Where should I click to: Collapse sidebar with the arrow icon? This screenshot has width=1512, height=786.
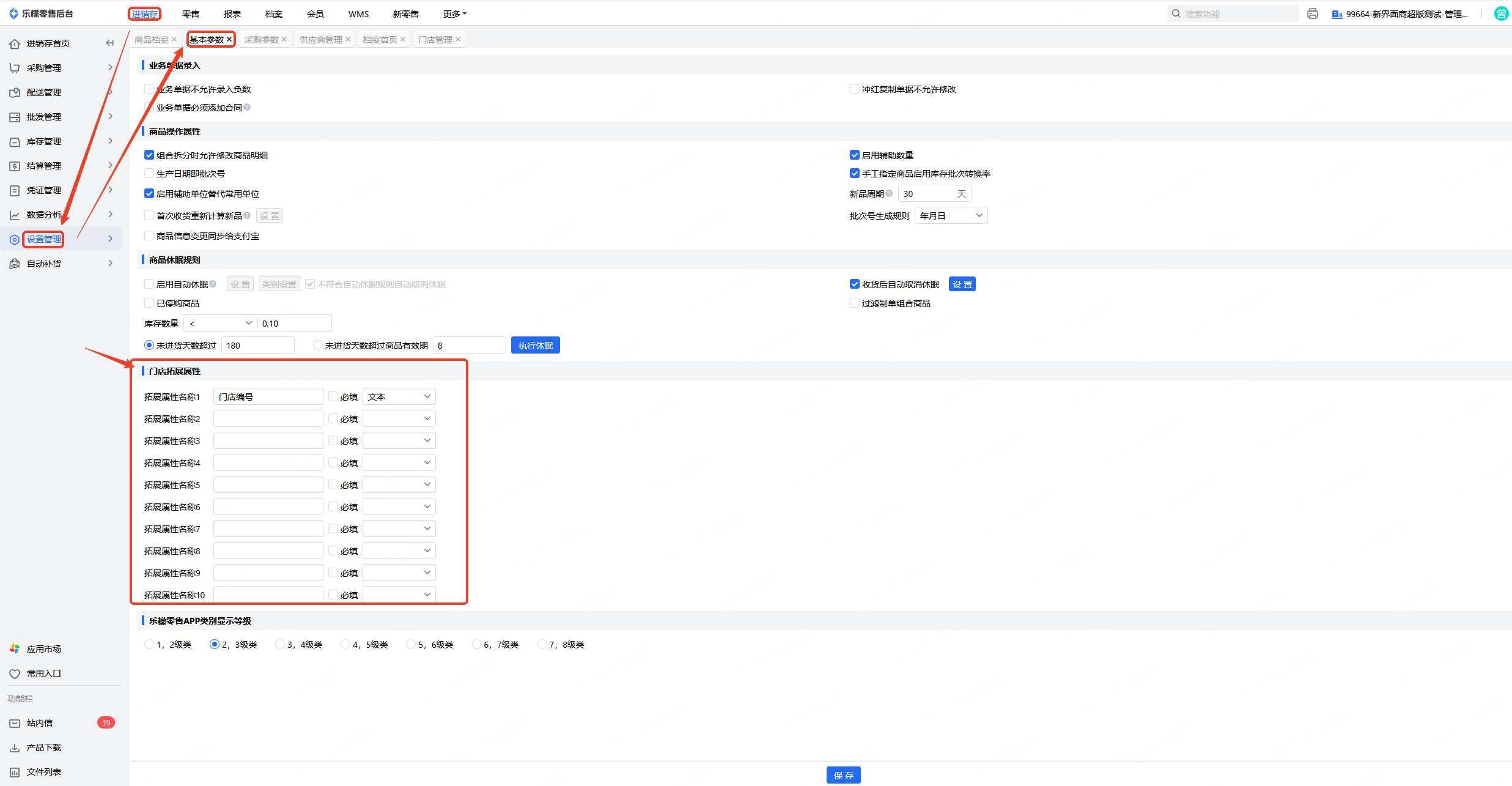[x=110, y=43]
